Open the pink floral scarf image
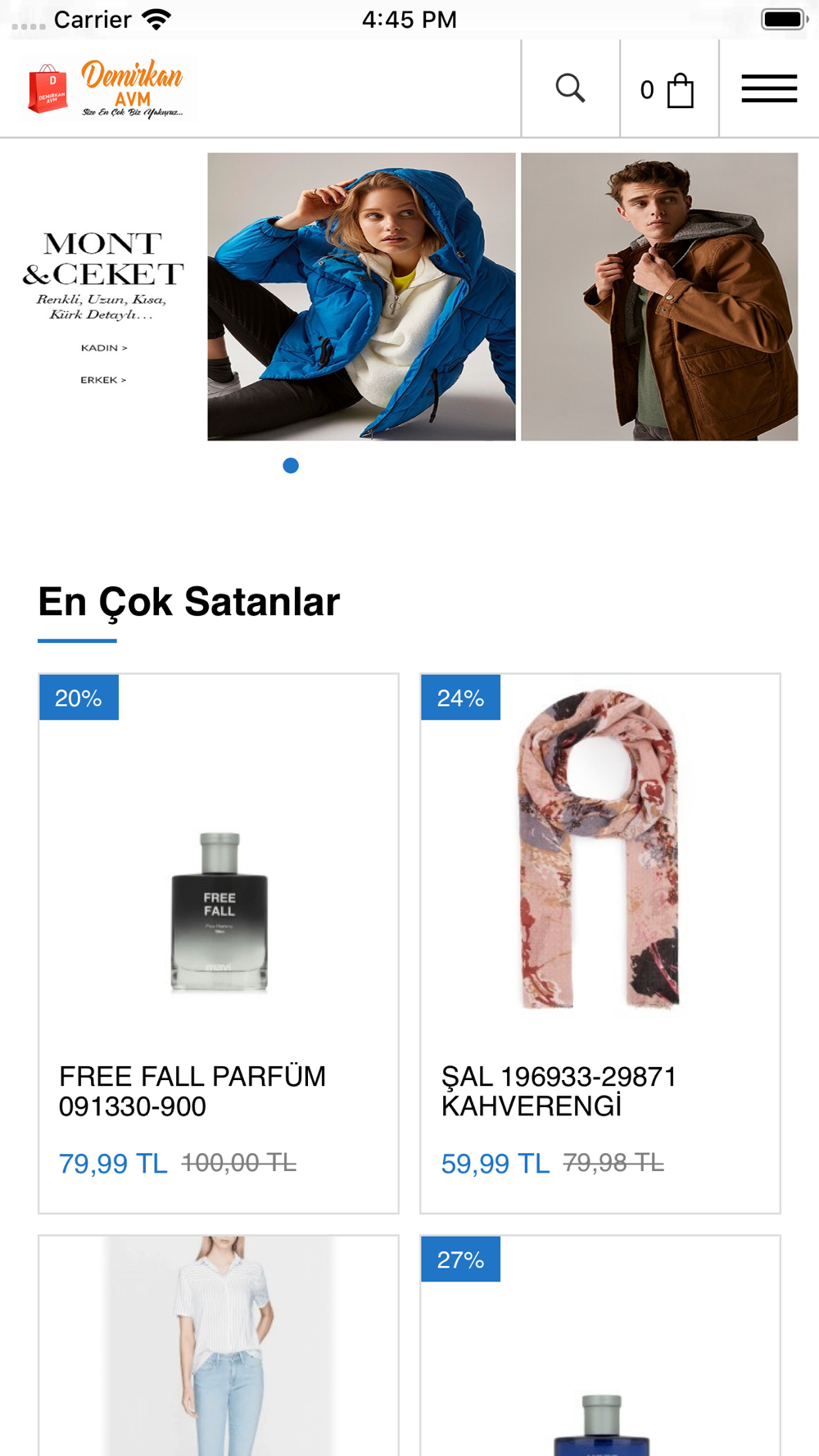This screenshot has height=1456, width=819. 600,850
